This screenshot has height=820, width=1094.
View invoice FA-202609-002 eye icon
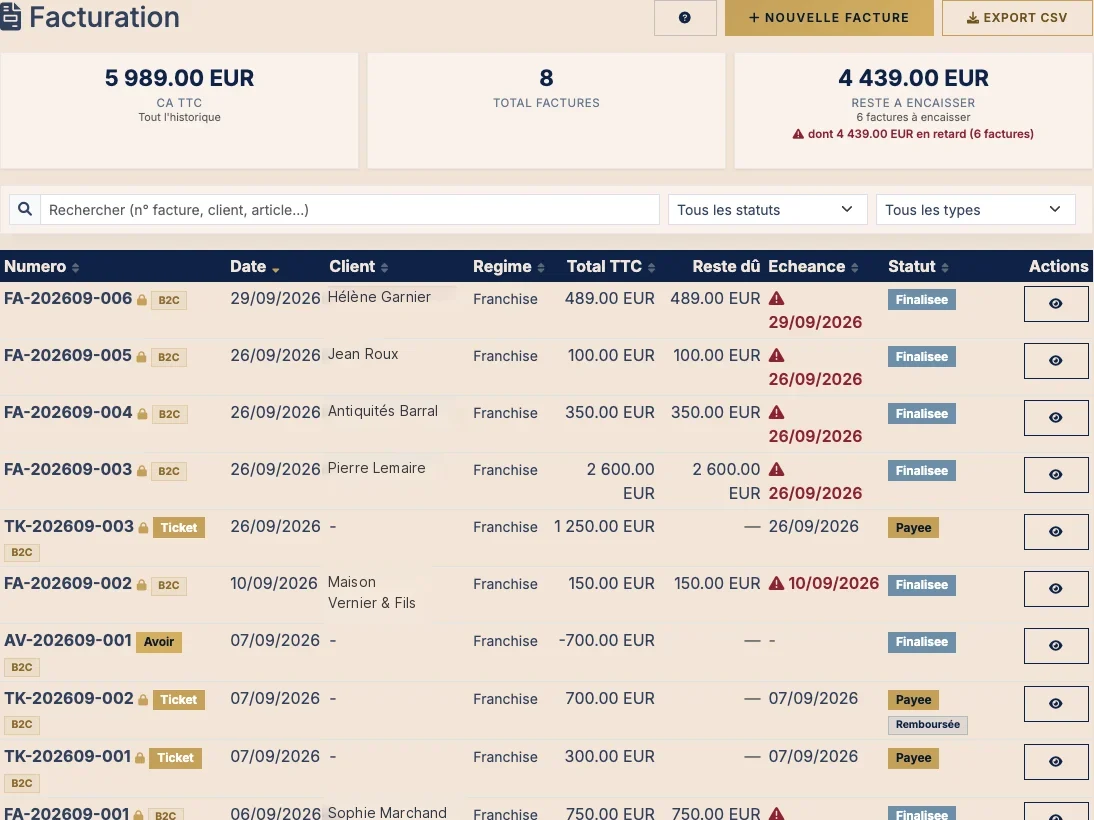[1056, 589]
